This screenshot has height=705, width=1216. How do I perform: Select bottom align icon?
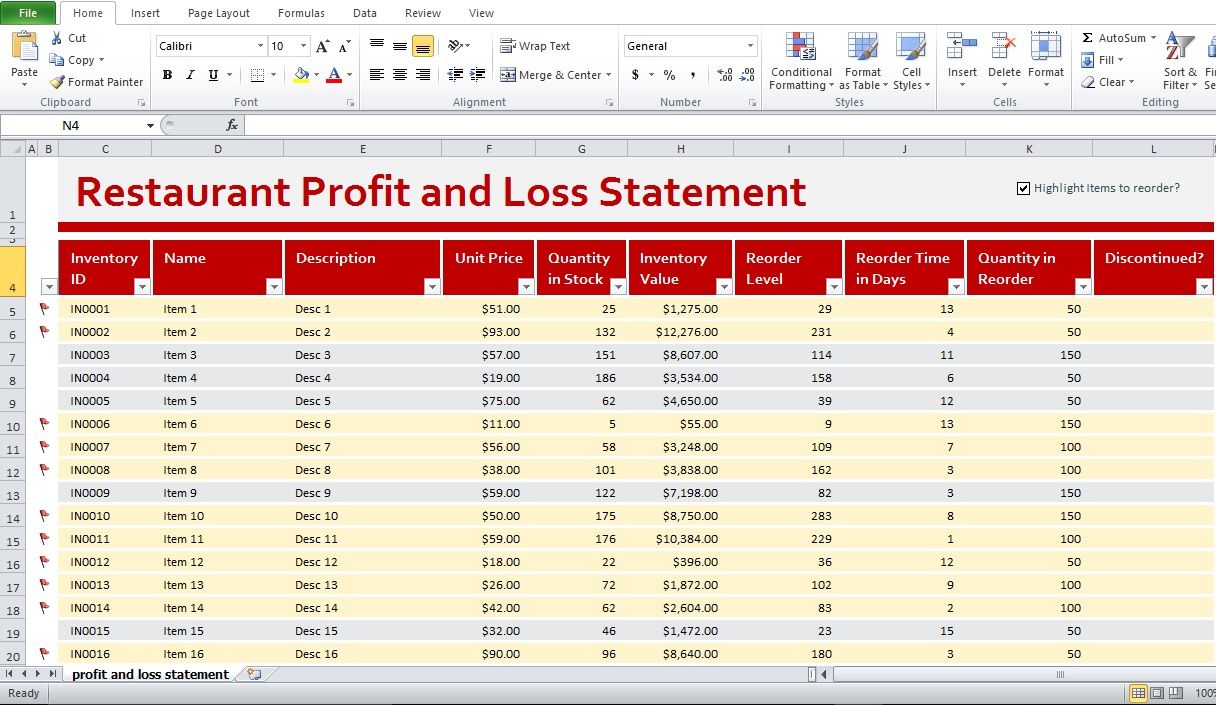click(x=423, y=46)
